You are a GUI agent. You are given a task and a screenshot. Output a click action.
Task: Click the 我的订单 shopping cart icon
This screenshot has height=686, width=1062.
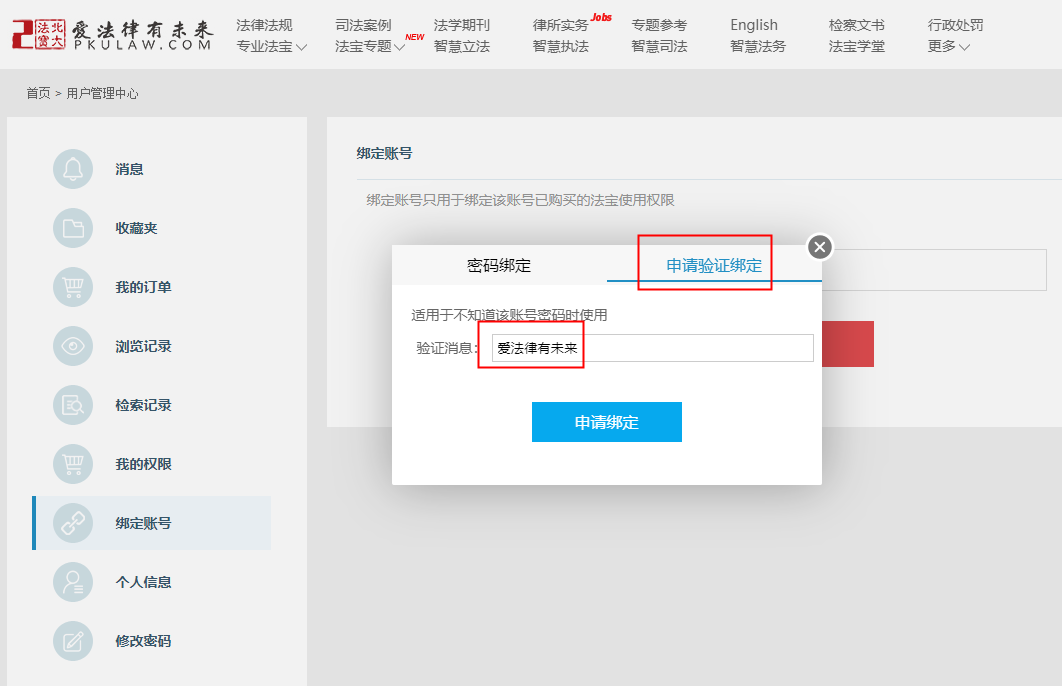72,287
